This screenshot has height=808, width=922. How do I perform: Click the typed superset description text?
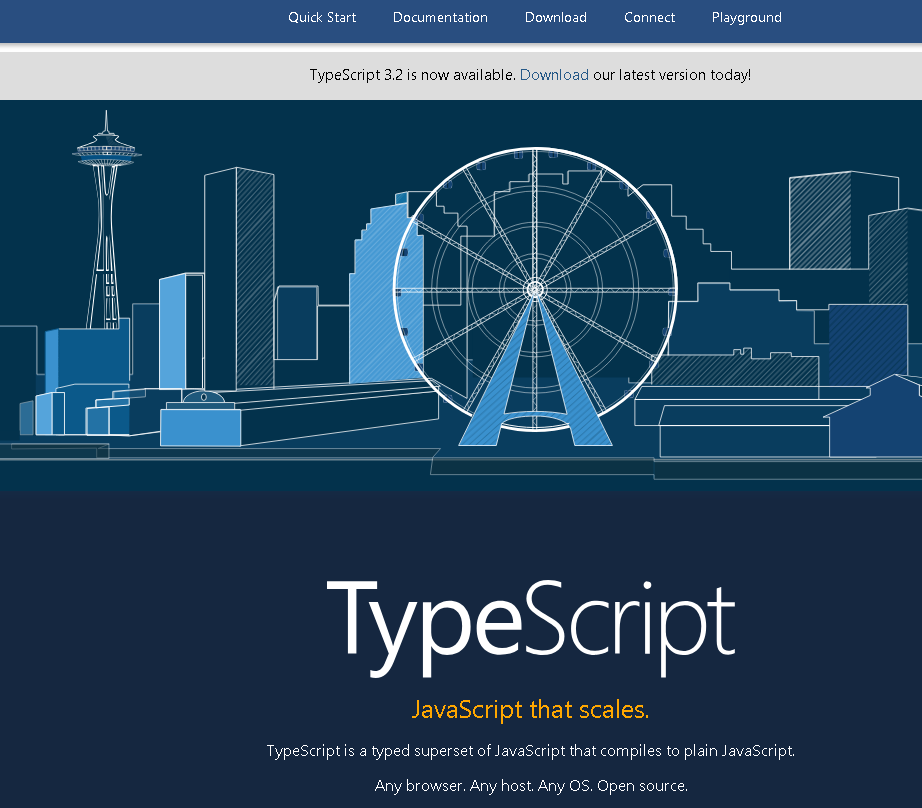pyautogui.click(x=530, y=751)
